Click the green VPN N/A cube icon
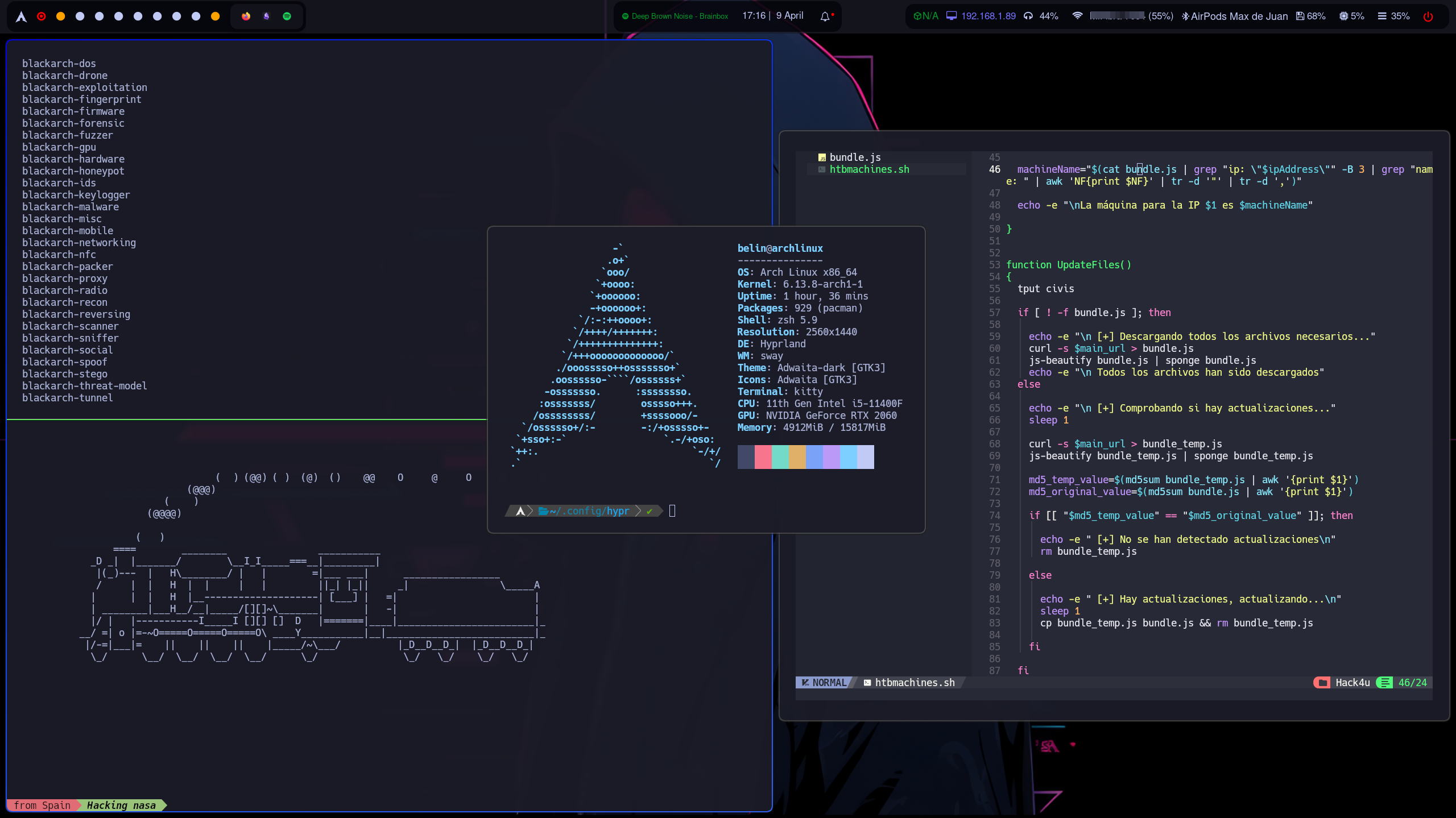 (917, 16)
